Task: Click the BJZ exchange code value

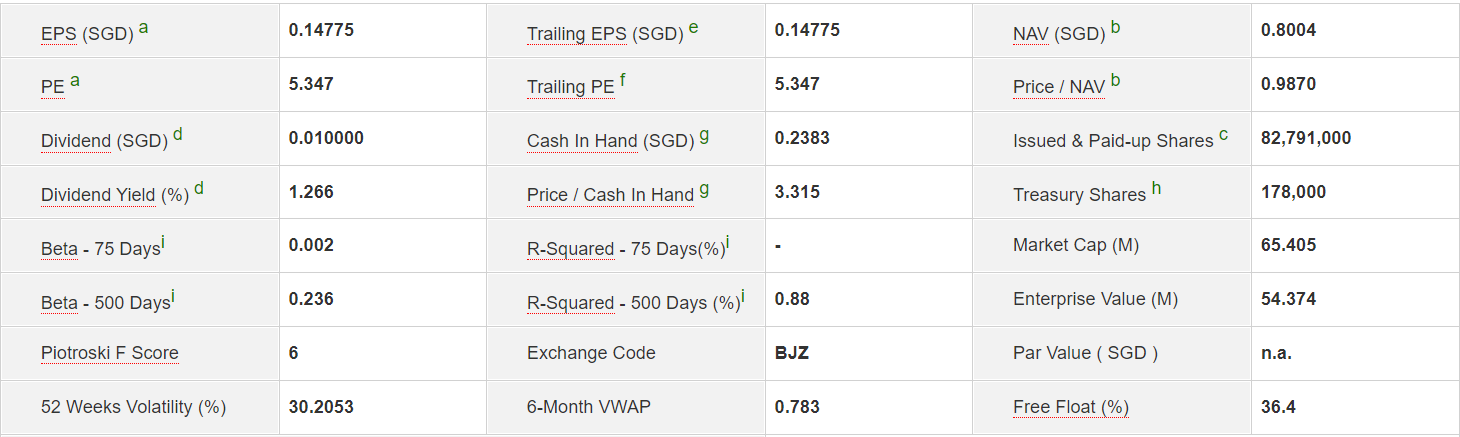Action: [x=790, y=353]
